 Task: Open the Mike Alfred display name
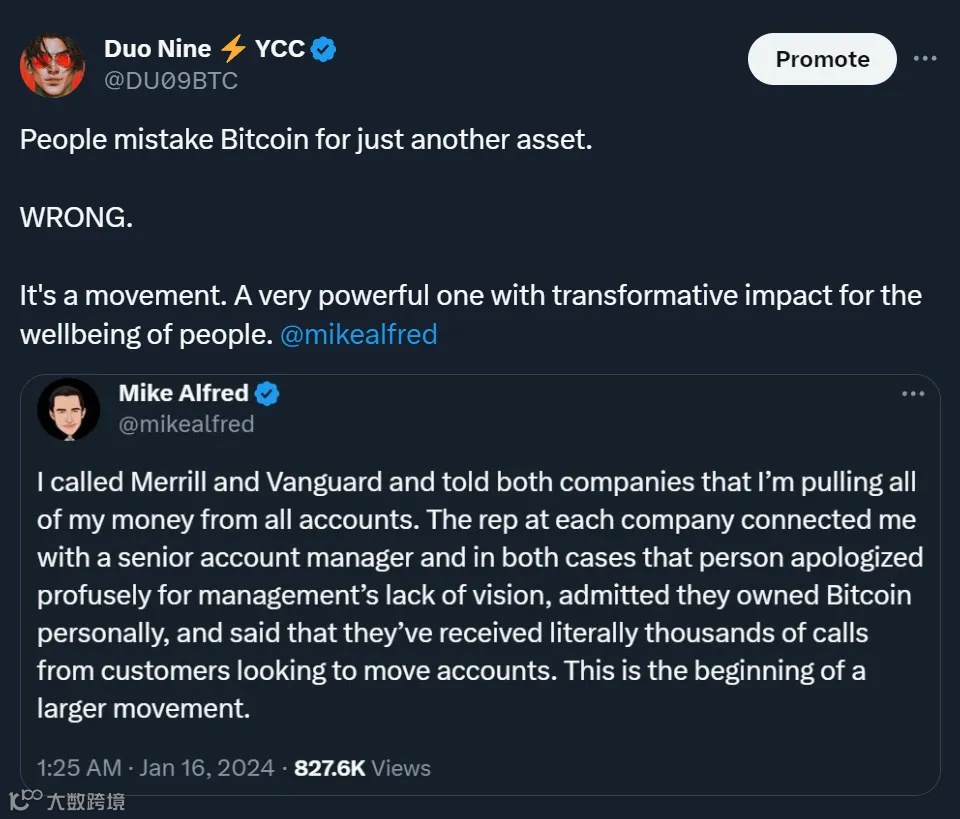click(184, 393)
